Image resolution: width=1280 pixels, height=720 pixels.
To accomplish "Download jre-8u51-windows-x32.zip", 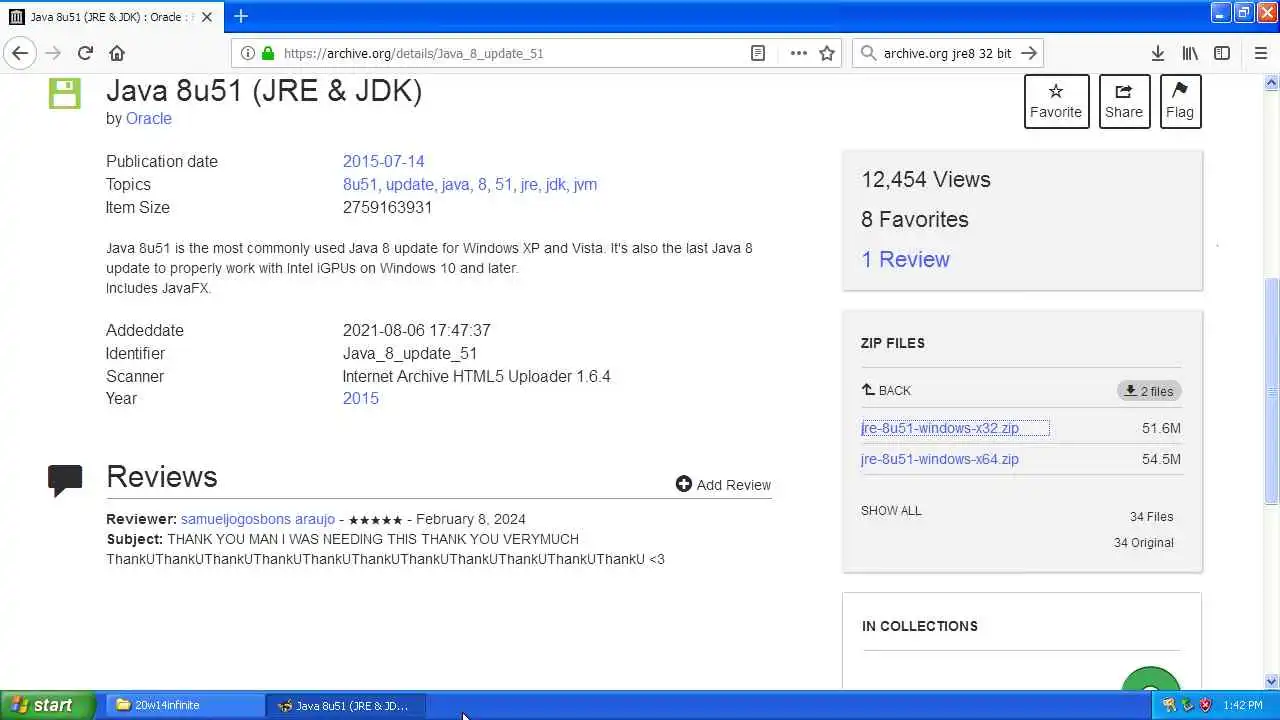I will coord(940,428).
